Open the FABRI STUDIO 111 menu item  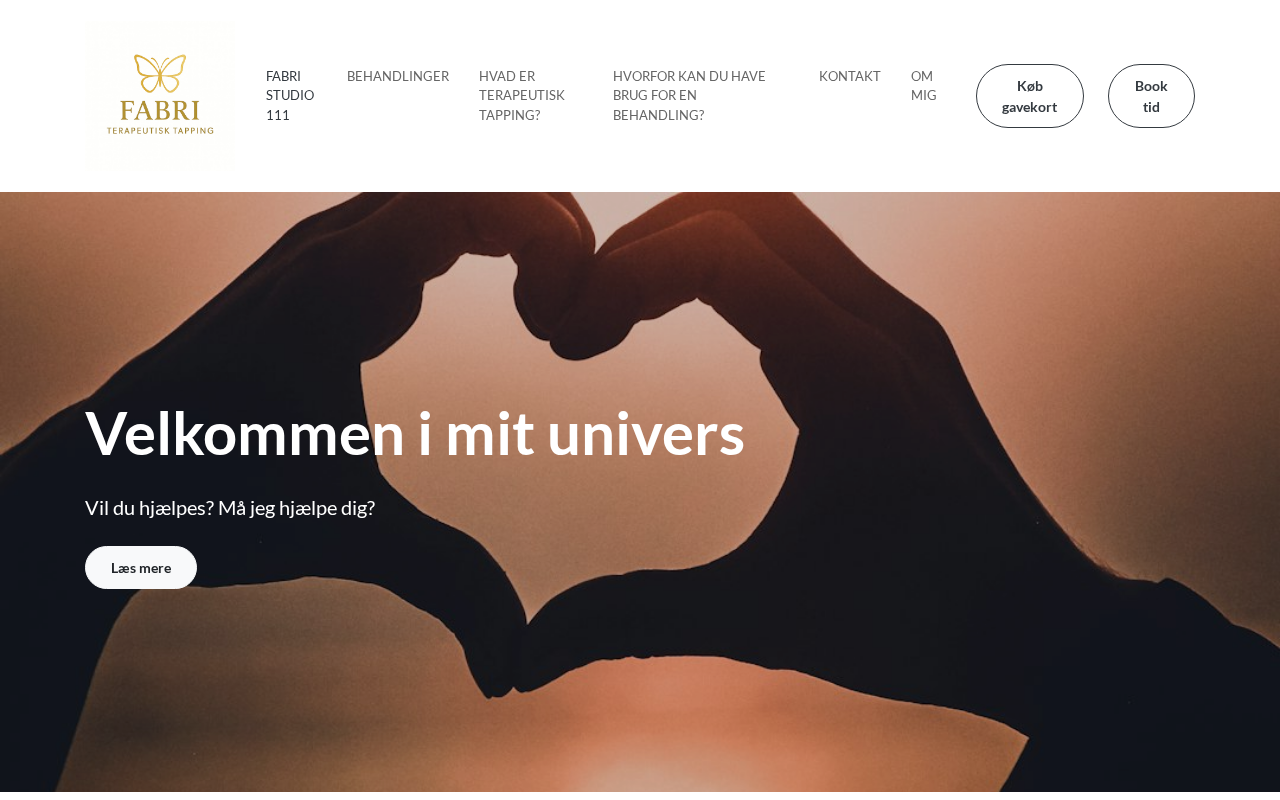coord(290,96)
